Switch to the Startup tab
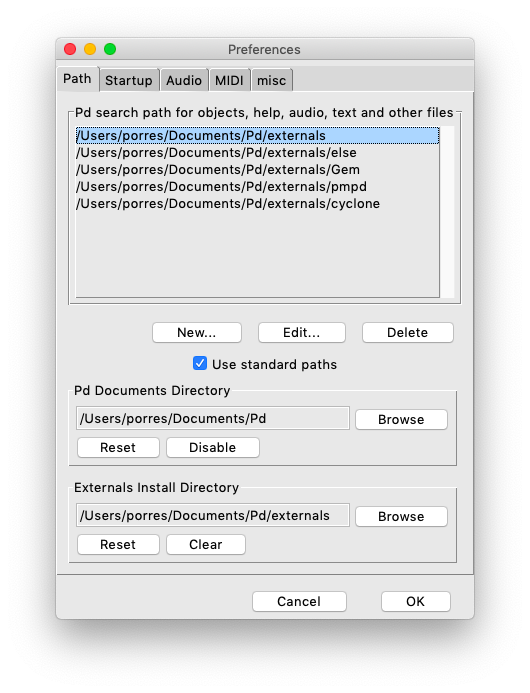 129,80
